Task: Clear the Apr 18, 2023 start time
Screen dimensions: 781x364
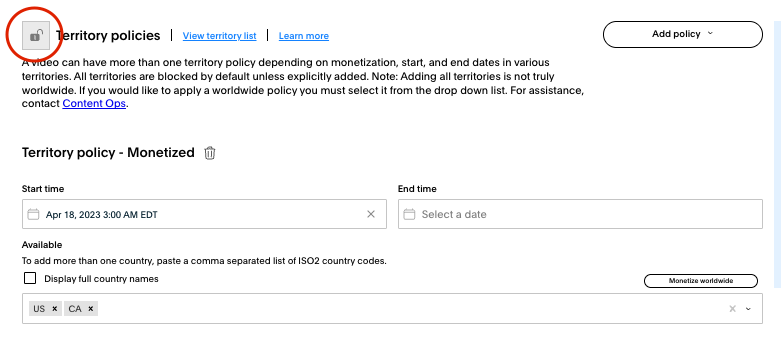Action: click(x=371, y=214)
